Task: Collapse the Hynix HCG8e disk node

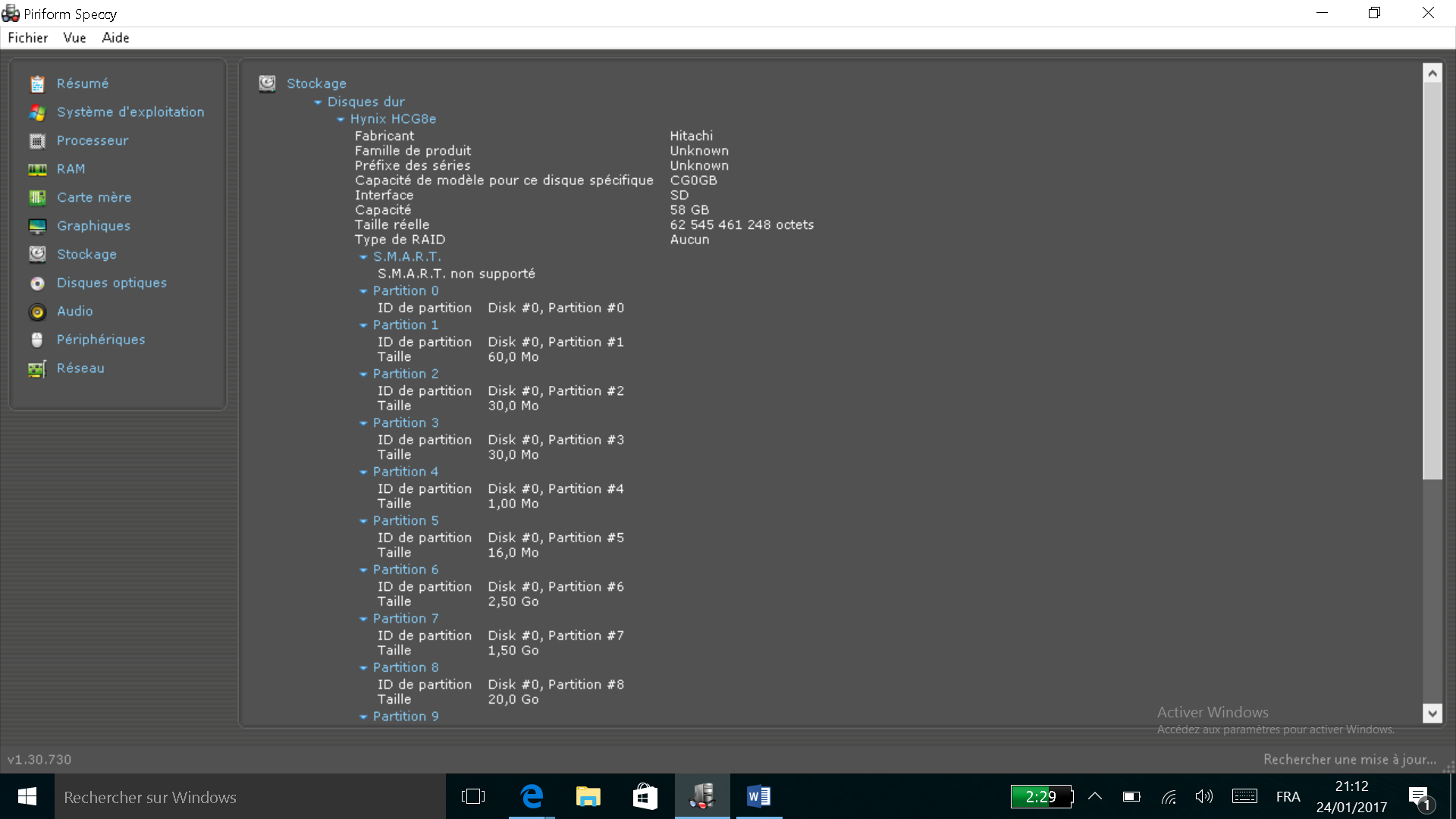Action: coord(340,120)
